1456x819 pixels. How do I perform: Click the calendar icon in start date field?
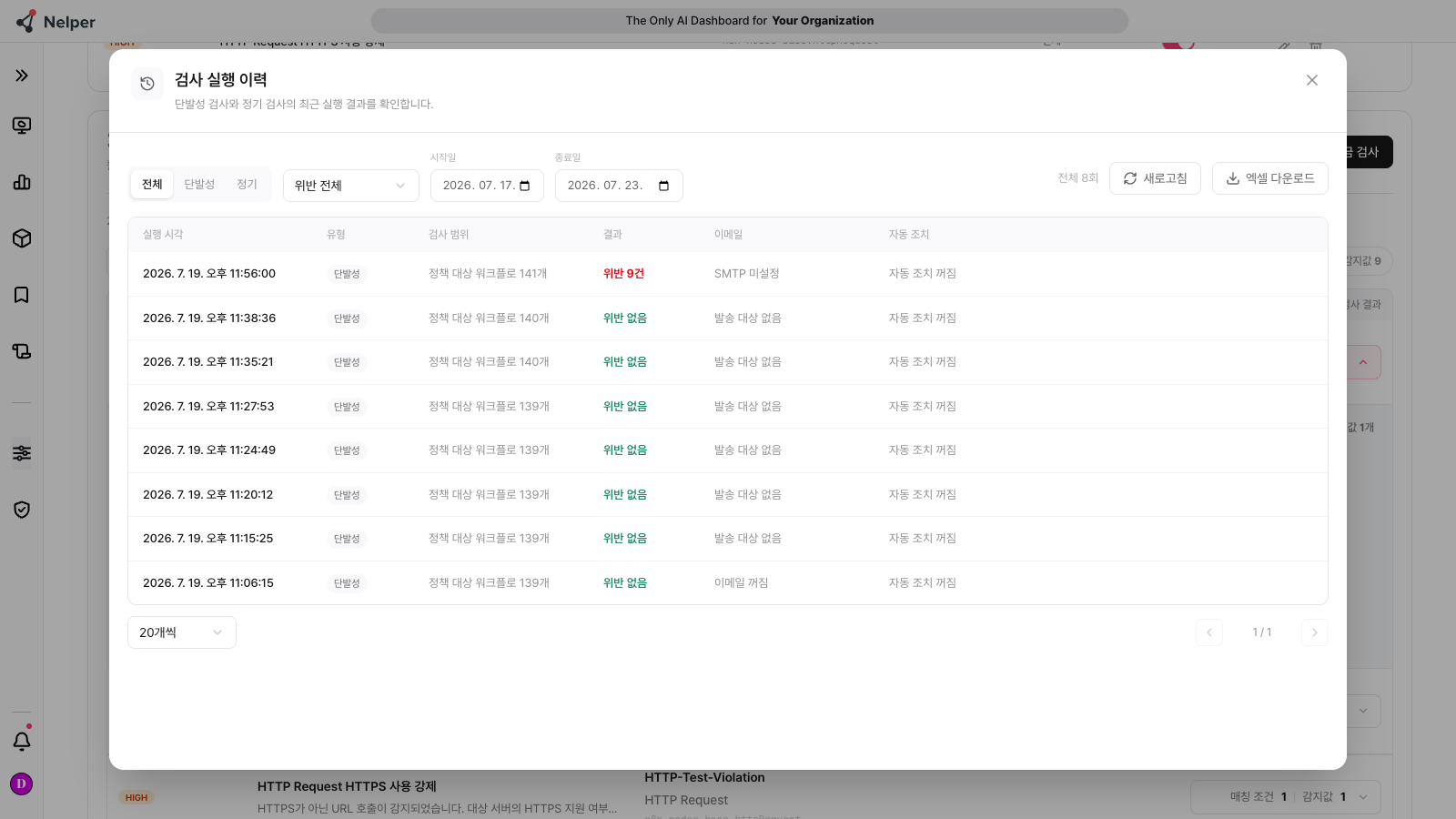click(x=524, y=186)
